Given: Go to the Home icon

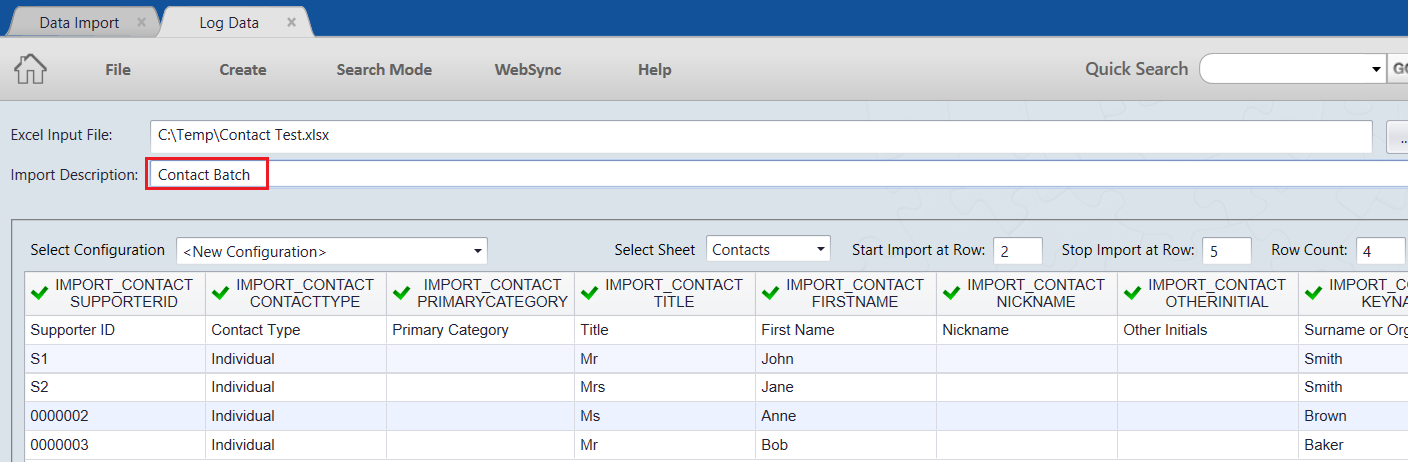Looking at the screenshot, I should click(31, 68).
